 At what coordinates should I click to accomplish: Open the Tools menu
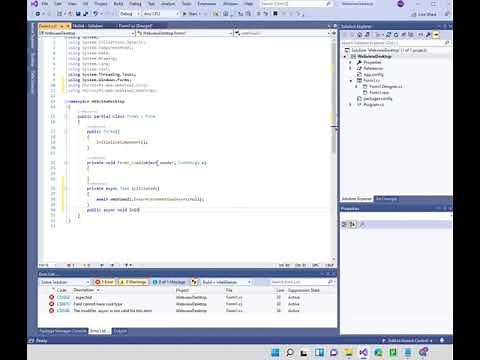[x=186, y=4]
